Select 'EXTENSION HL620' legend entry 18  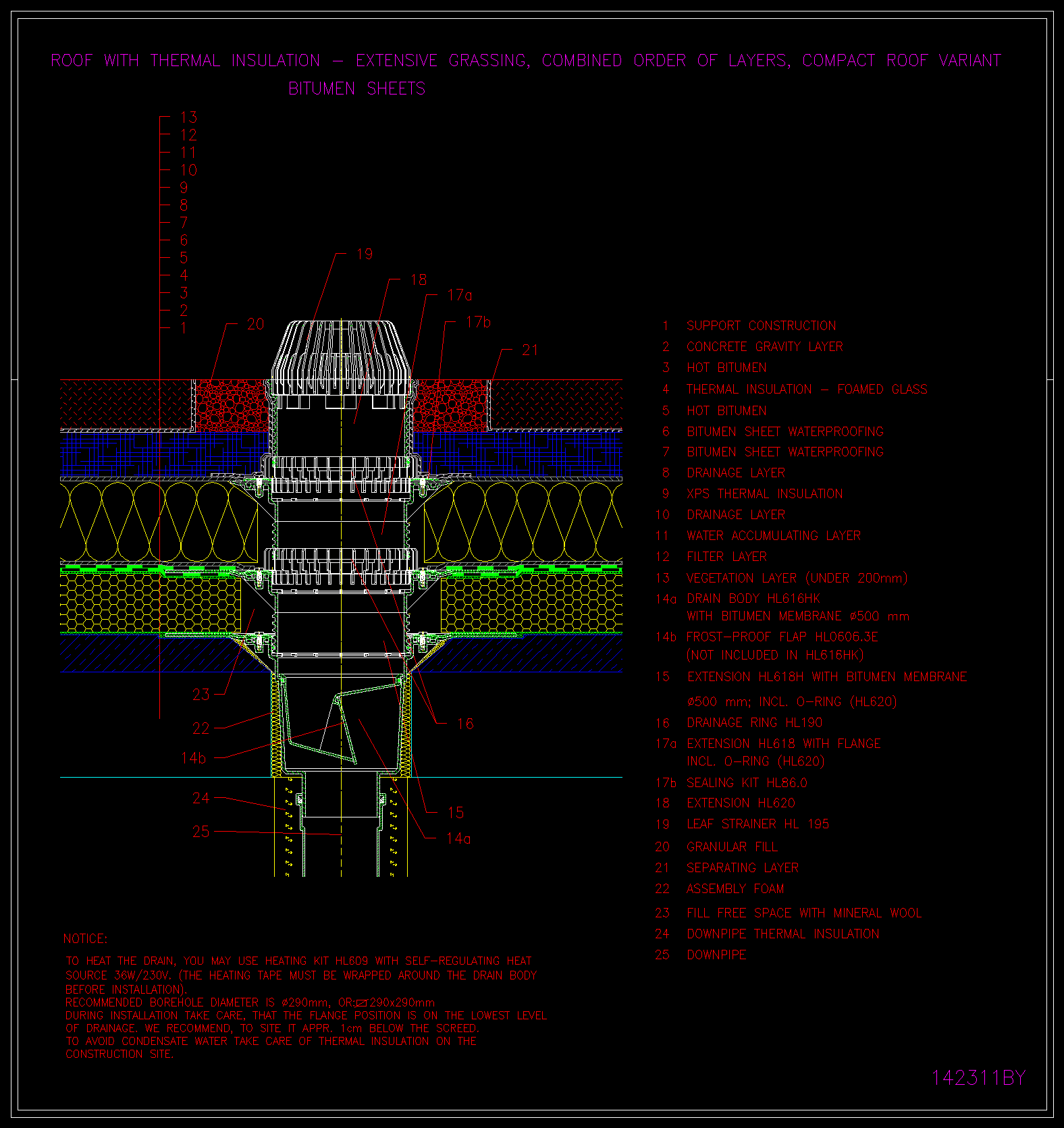pyautogui.click(x=741, y=803)
